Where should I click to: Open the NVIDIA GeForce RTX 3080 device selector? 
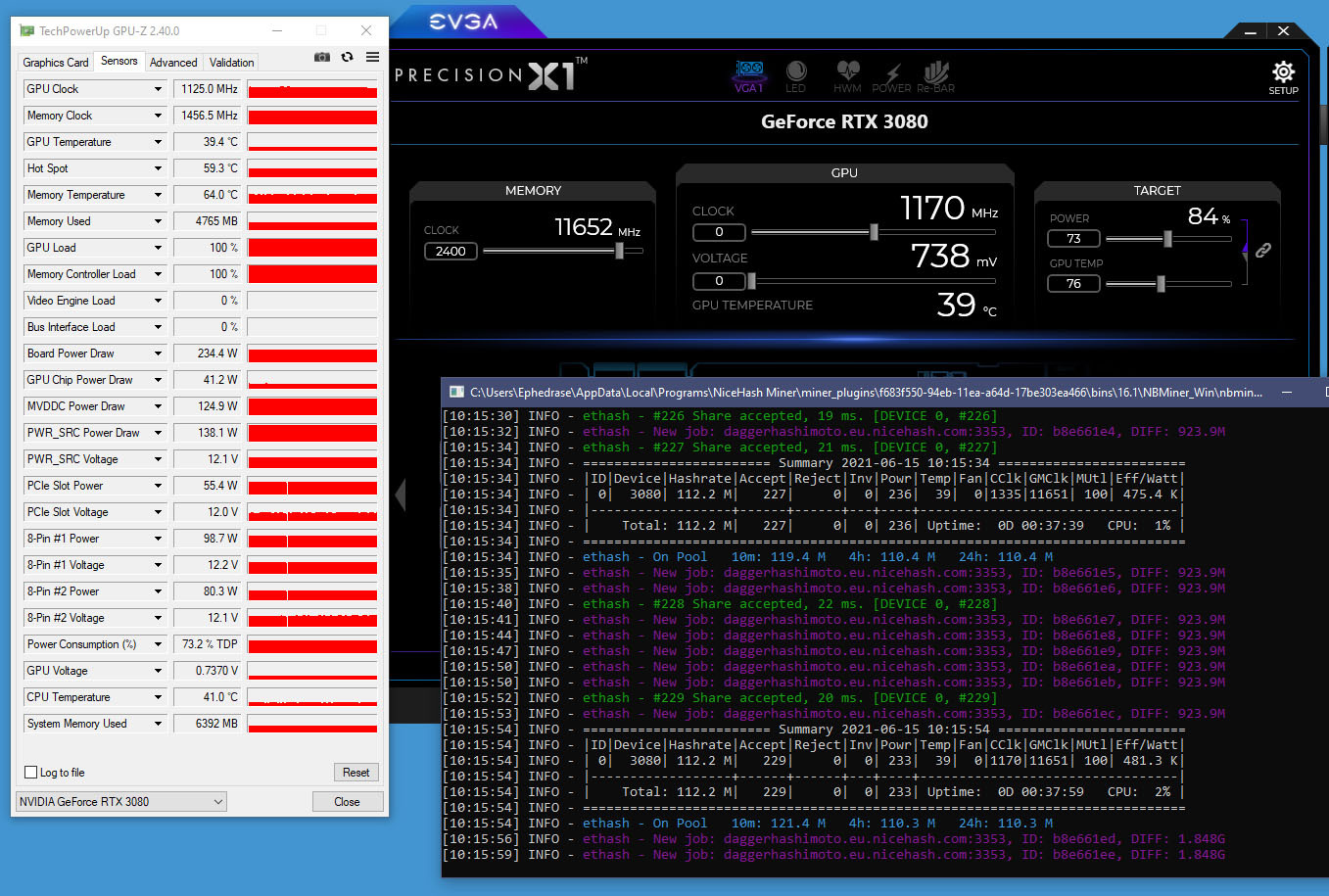pos(121,802)
